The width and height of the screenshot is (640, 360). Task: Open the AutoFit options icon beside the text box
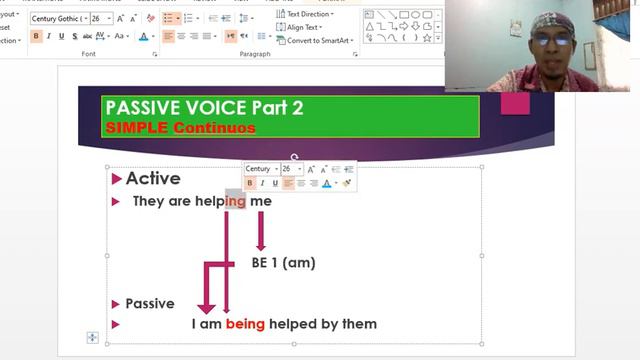tap(93, 338)
